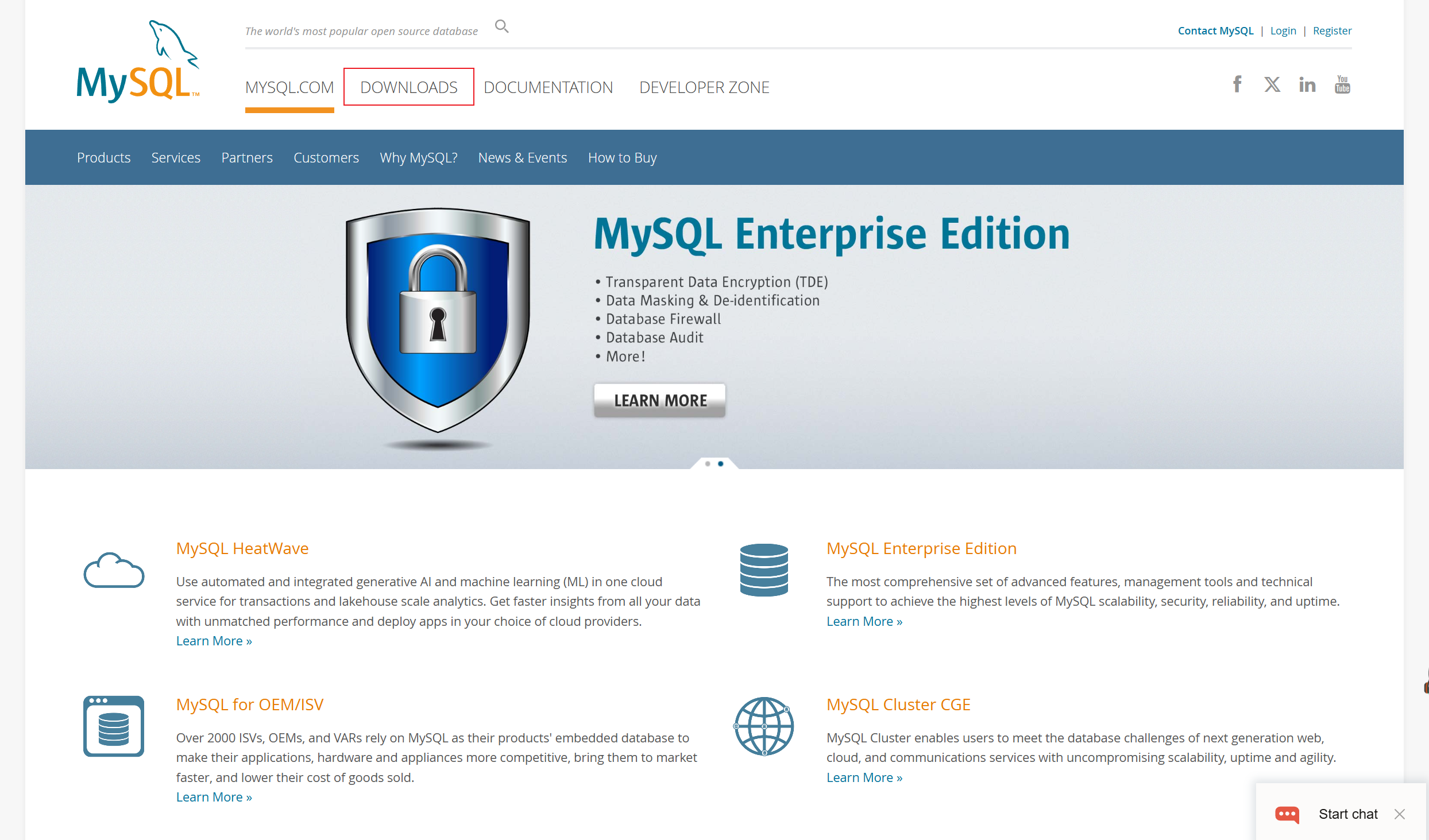Viewport: 1429px width, 840px height.
Task: Click the red chat bubble icon
Action: click(x=1287, y=814)
